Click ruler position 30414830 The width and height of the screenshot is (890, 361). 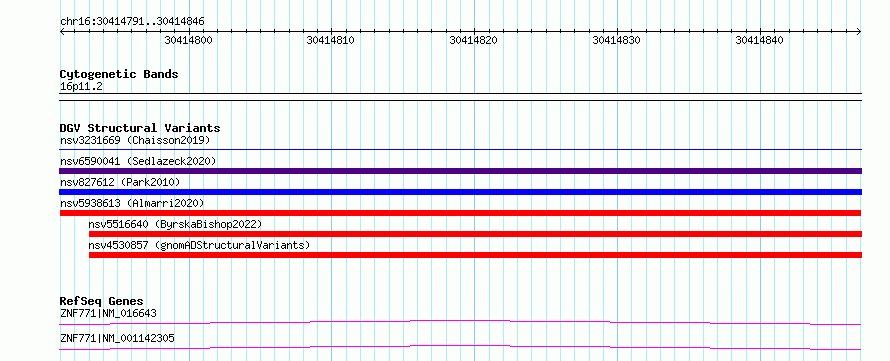616,40
